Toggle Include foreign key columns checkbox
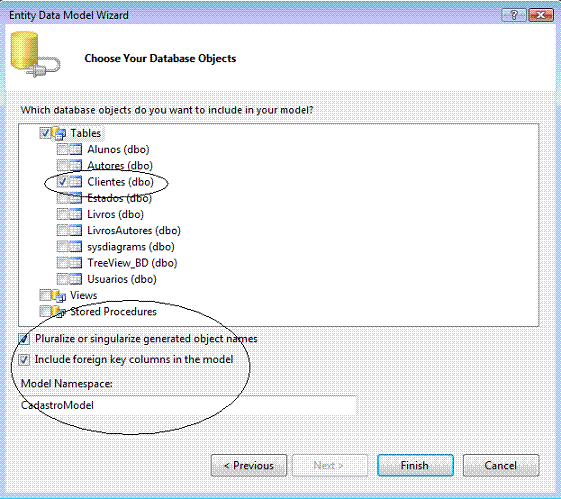 (24, 359)
